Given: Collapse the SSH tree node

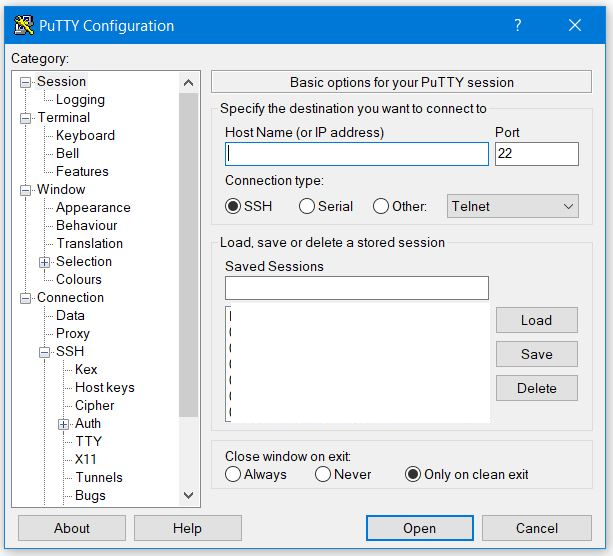Looking at the screenshot, I should (x=45, y=352).
